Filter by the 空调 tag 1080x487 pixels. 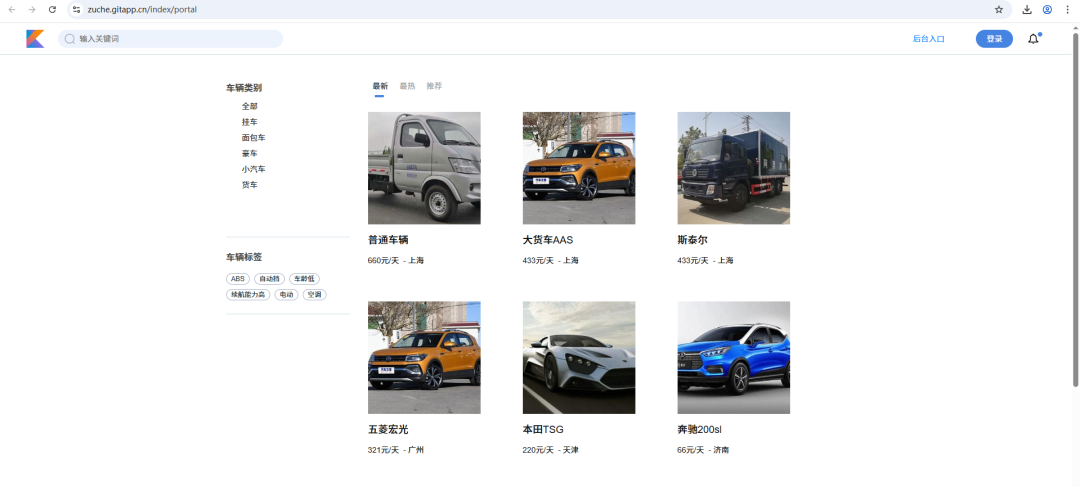click(315, 295)
